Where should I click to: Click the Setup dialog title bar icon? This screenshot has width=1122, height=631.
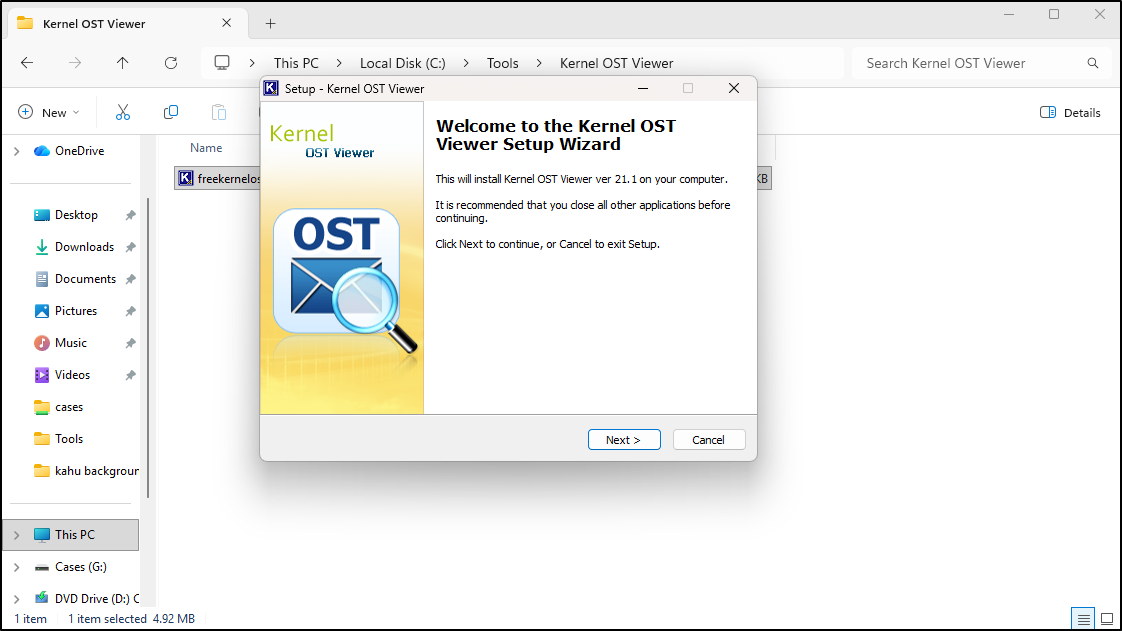tap(271, 89)
